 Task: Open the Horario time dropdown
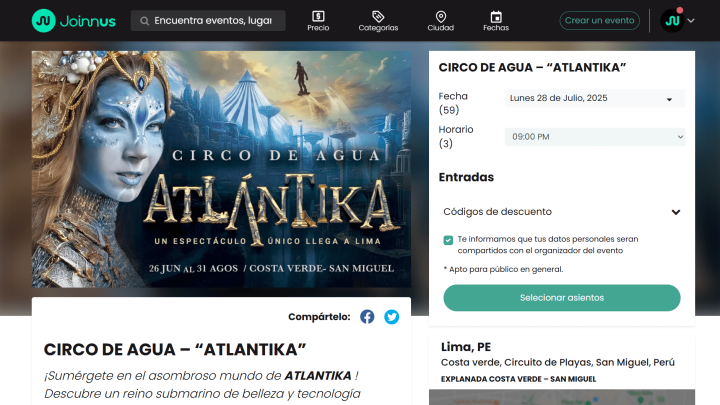[595, 137]
